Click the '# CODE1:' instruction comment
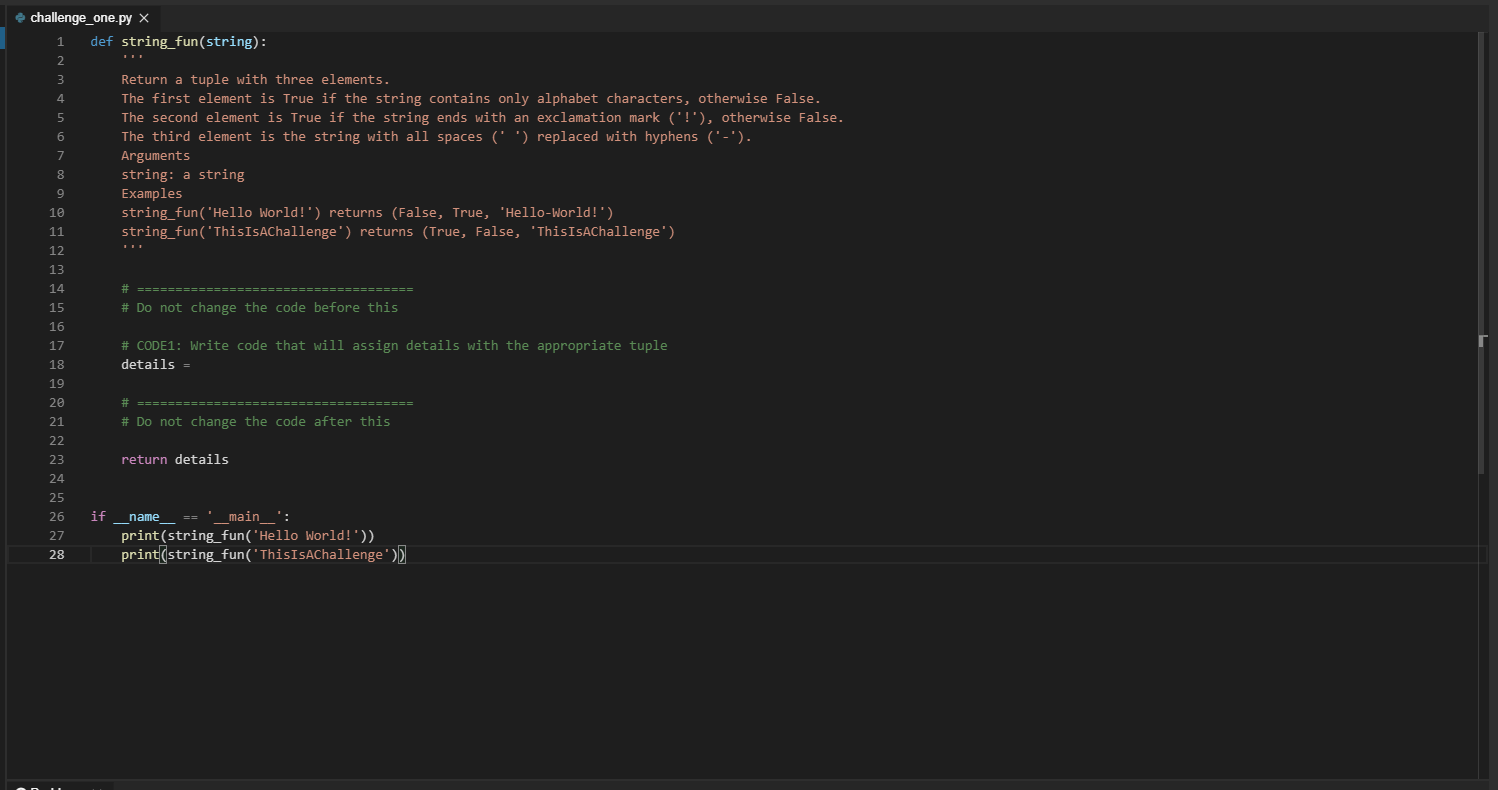This screenshot has width=1498, height=790. click(x=394, y=346)
